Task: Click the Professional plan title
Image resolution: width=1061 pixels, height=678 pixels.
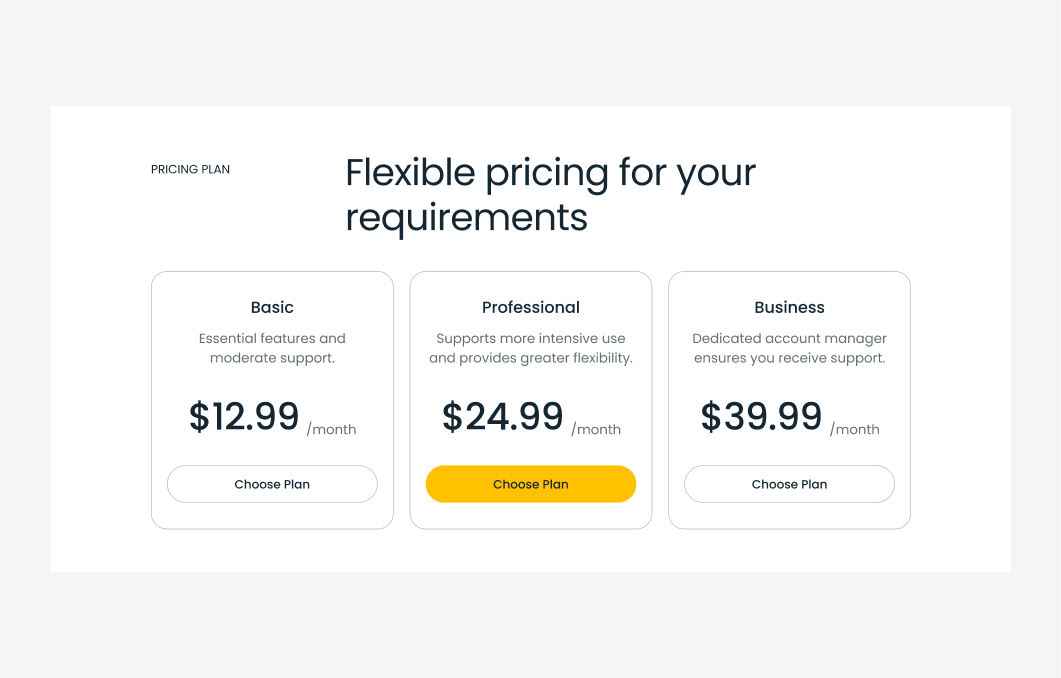Action: point(531,307)
